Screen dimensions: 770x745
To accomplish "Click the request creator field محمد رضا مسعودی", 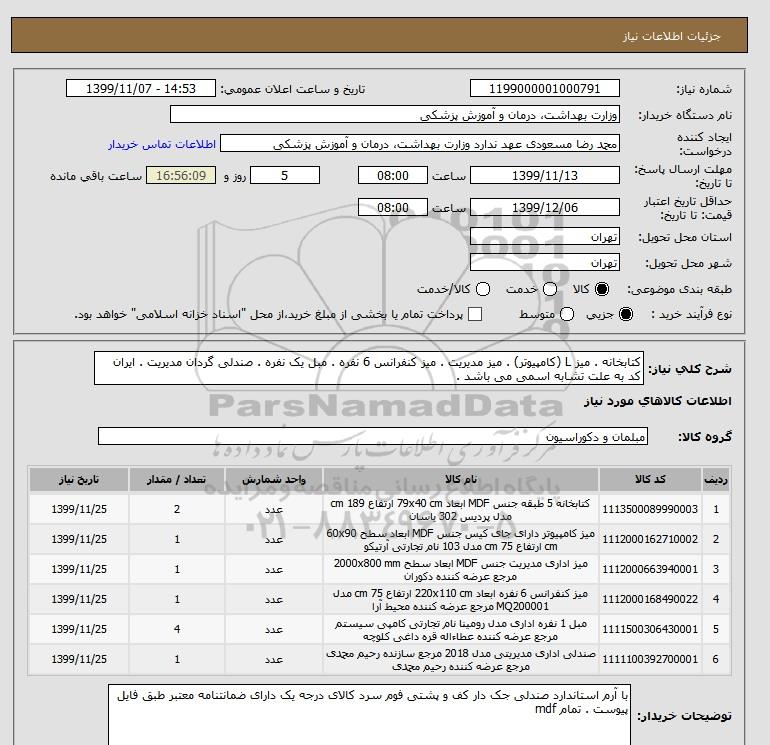I will pyautogui.click(x=420, y=143).
